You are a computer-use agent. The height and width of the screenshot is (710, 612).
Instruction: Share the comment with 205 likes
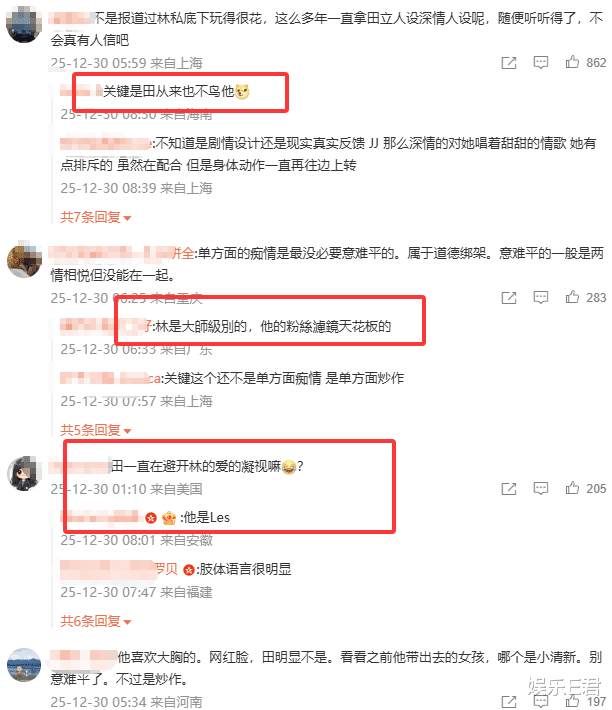click(509, 489)
